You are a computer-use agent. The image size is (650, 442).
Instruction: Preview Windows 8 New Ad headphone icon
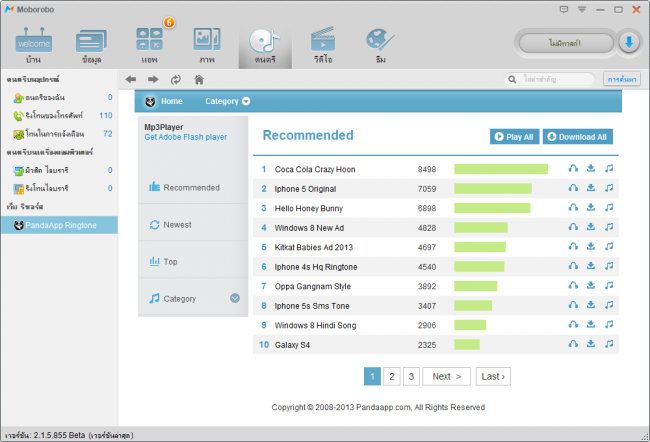tap(573, 227)
